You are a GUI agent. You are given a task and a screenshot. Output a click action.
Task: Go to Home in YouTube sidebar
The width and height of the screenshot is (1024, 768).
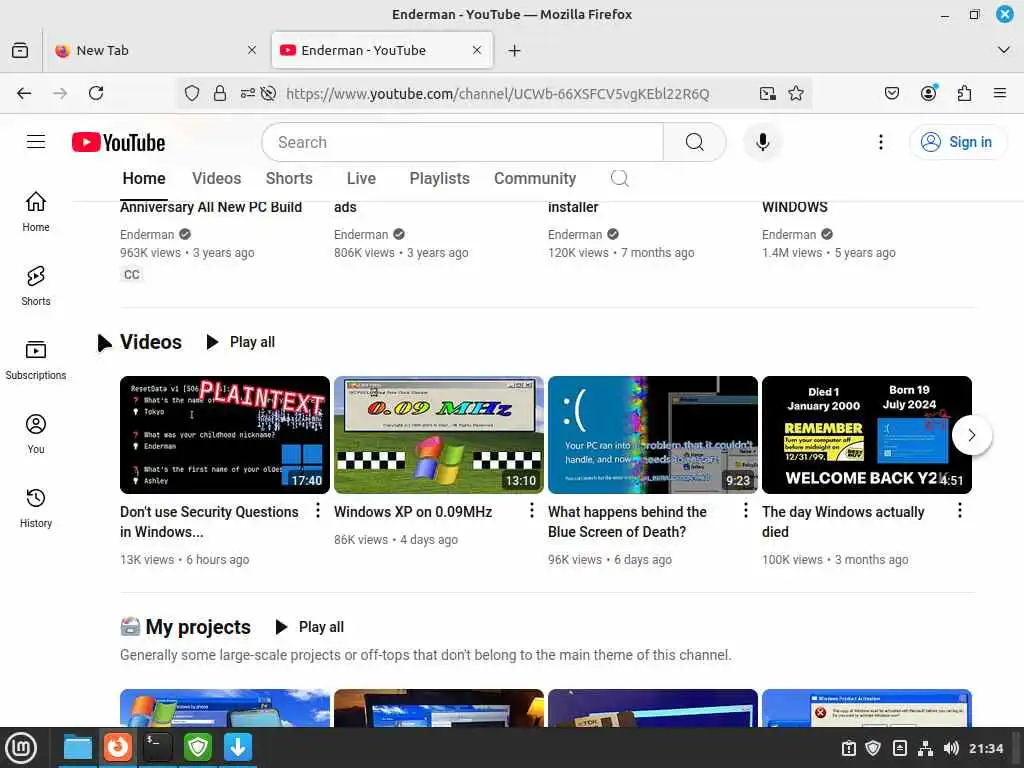pos(36,212)
